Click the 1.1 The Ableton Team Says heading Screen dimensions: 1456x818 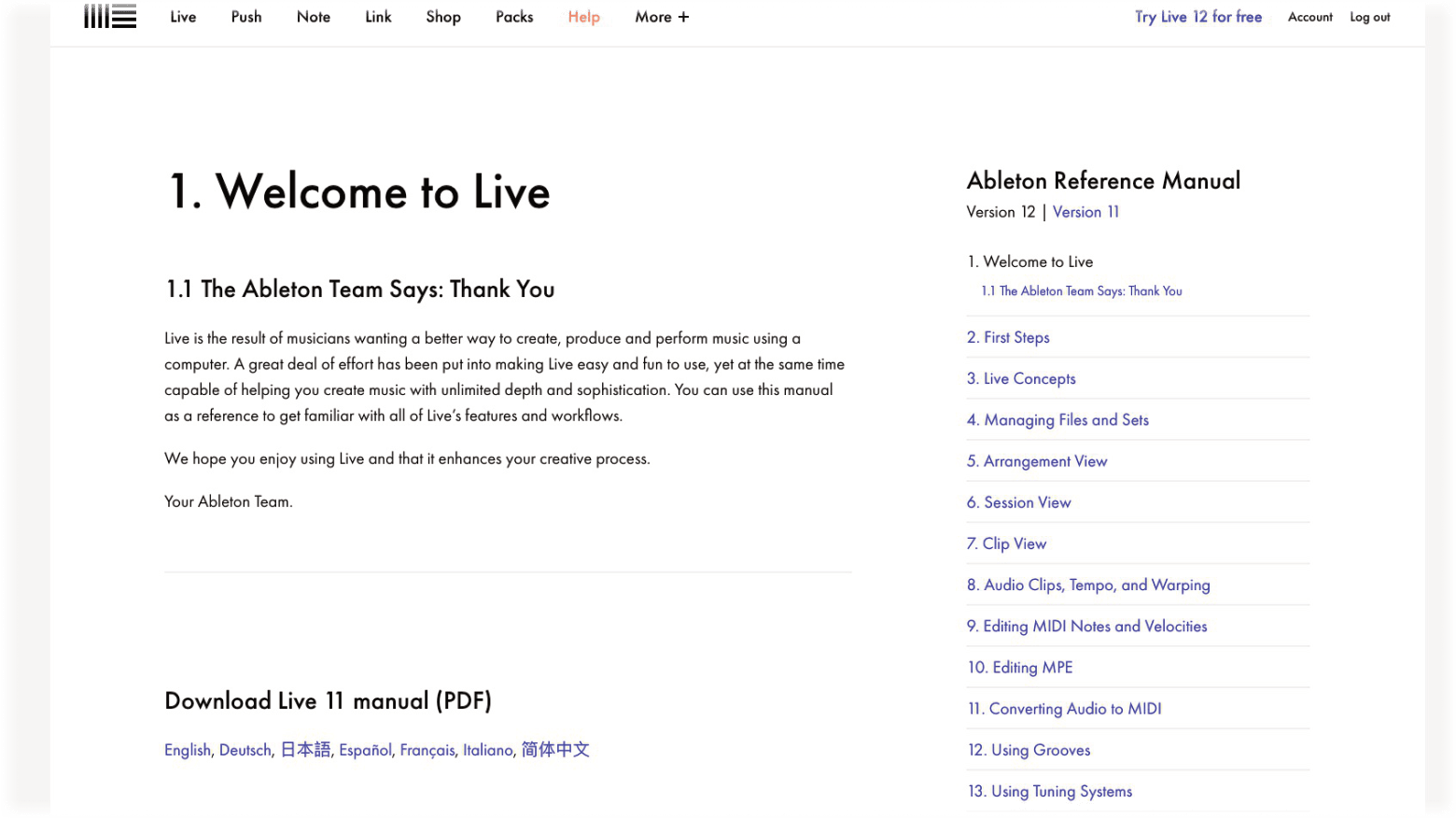pyautogui.click(x=360, y=289)
